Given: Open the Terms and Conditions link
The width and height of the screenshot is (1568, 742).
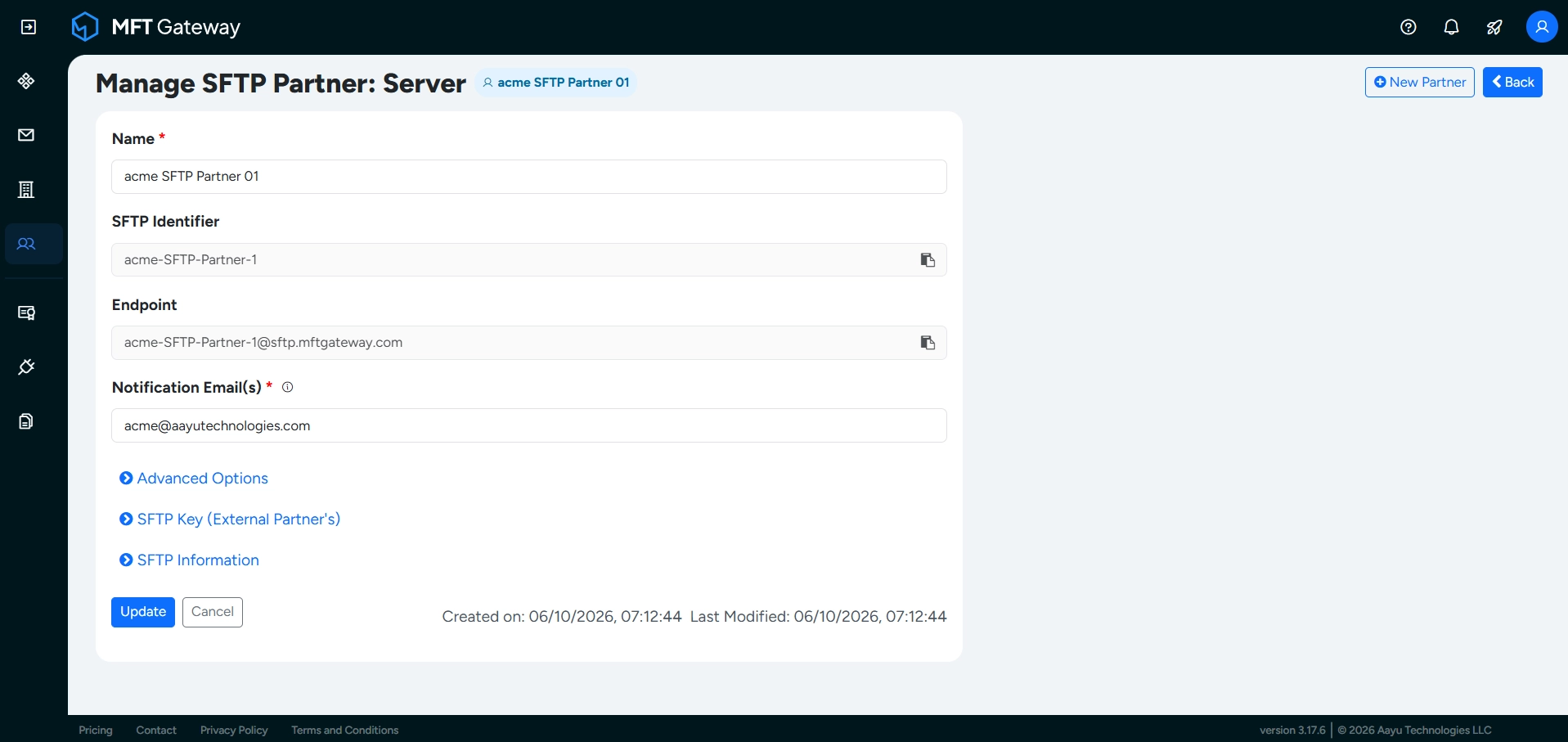Looking at the screenshot, I should click(x=345, y=730).
